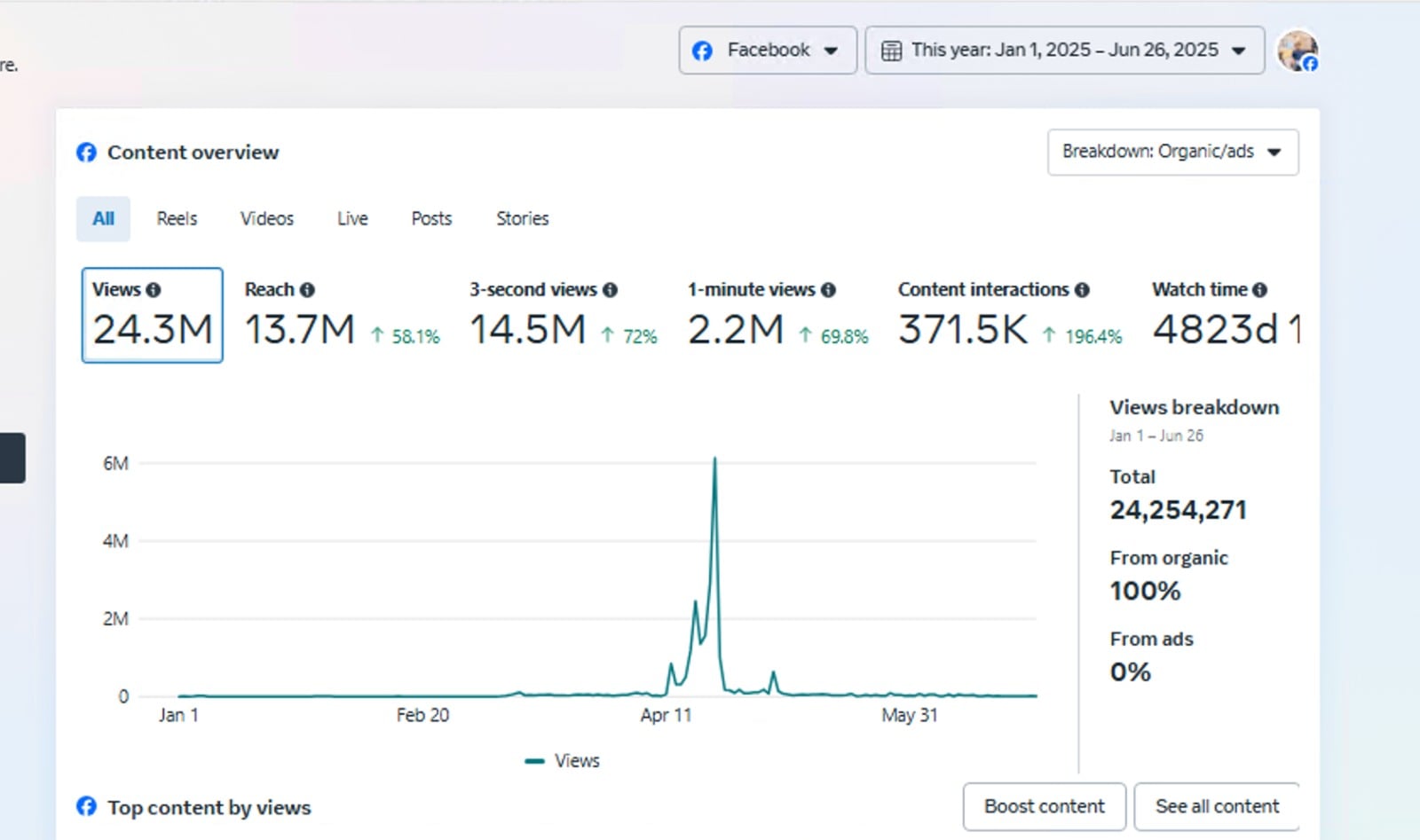Image resolution: width=1420 pixels, height=840 pixels.
Task: Click info icon beside Reach metric
Action: (x=307, y=290)
